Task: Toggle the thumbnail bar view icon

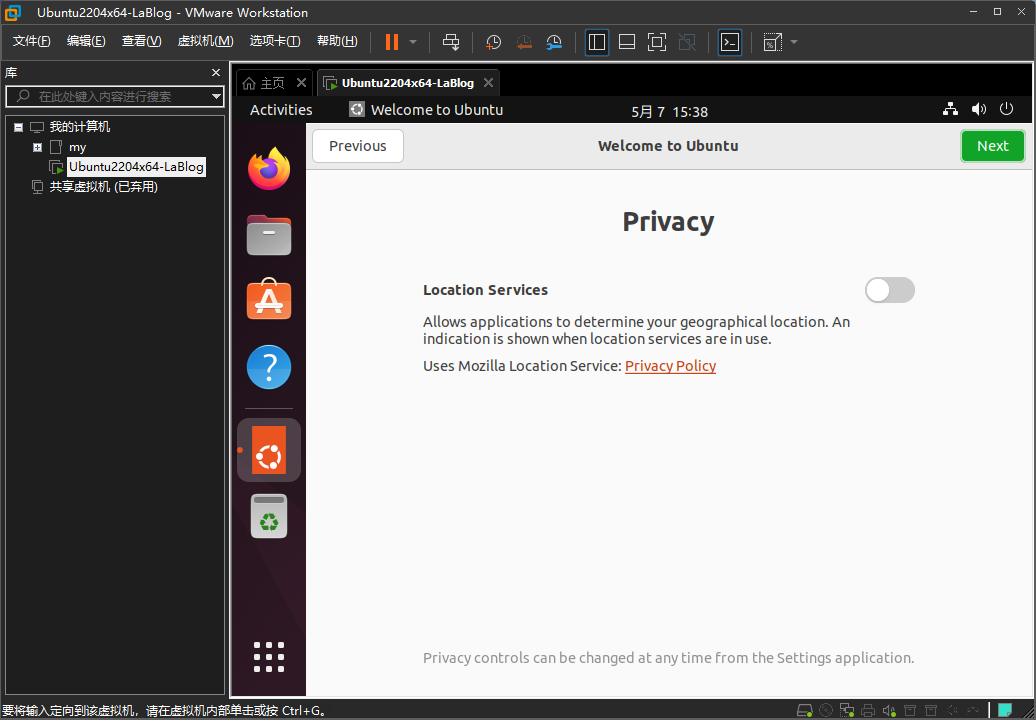Action: tap(627, 42)
